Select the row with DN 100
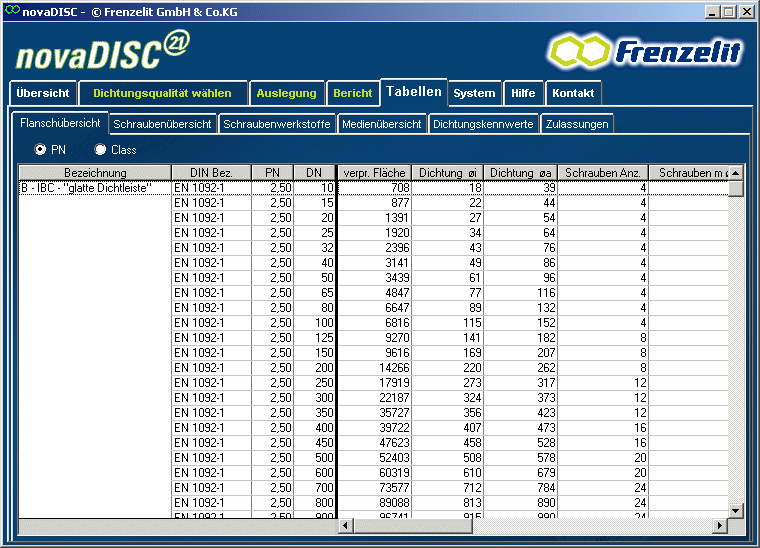The height and width of the screenshot is (548, 760). tap(320, 323)
